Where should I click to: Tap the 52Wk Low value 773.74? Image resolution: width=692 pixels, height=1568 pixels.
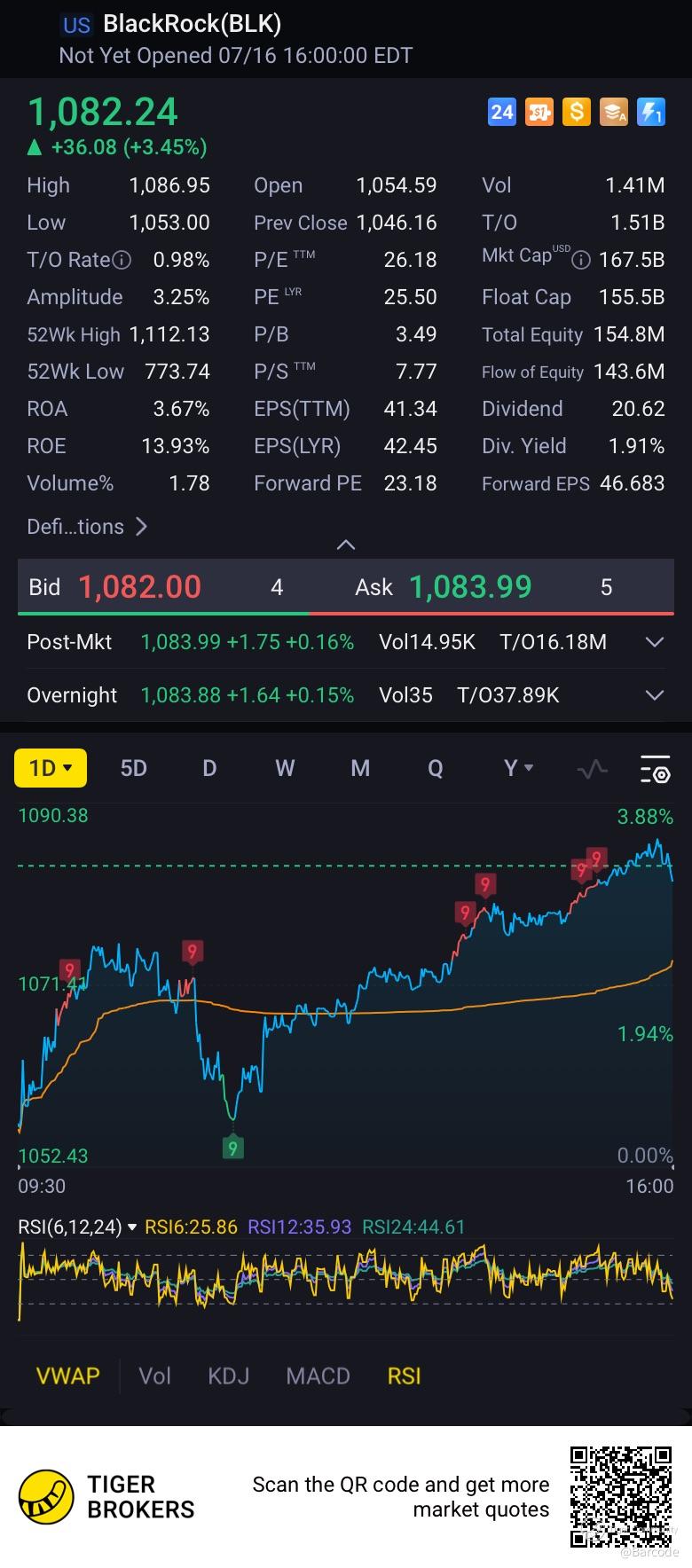point(177,372)
